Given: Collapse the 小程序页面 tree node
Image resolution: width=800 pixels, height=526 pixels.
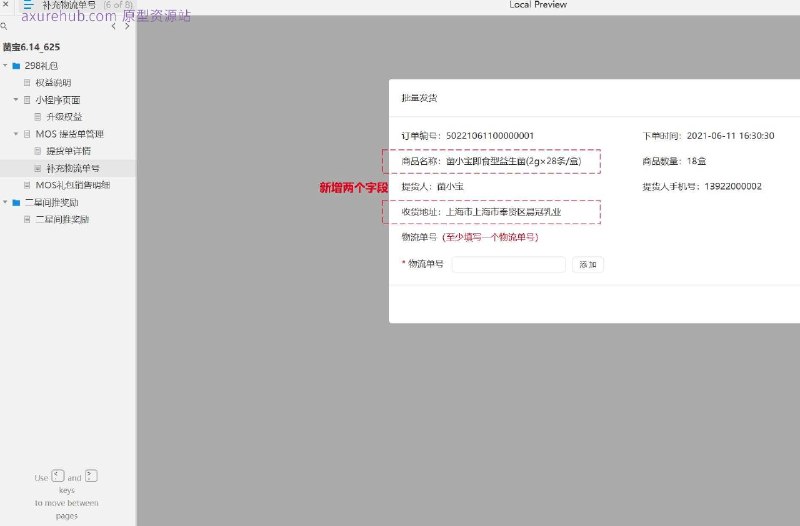Looking at the screenshot, I should [x=16, y=99].
